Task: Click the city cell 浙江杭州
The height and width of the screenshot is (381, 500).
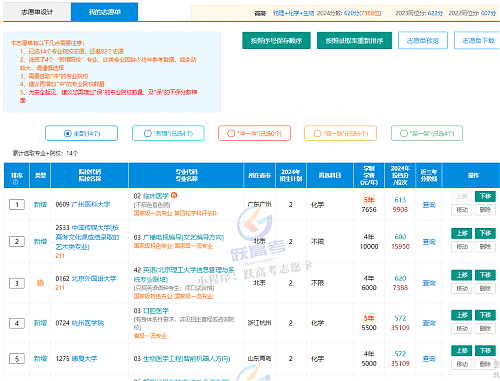Action: pyautogui.click(x=259, y=323)
